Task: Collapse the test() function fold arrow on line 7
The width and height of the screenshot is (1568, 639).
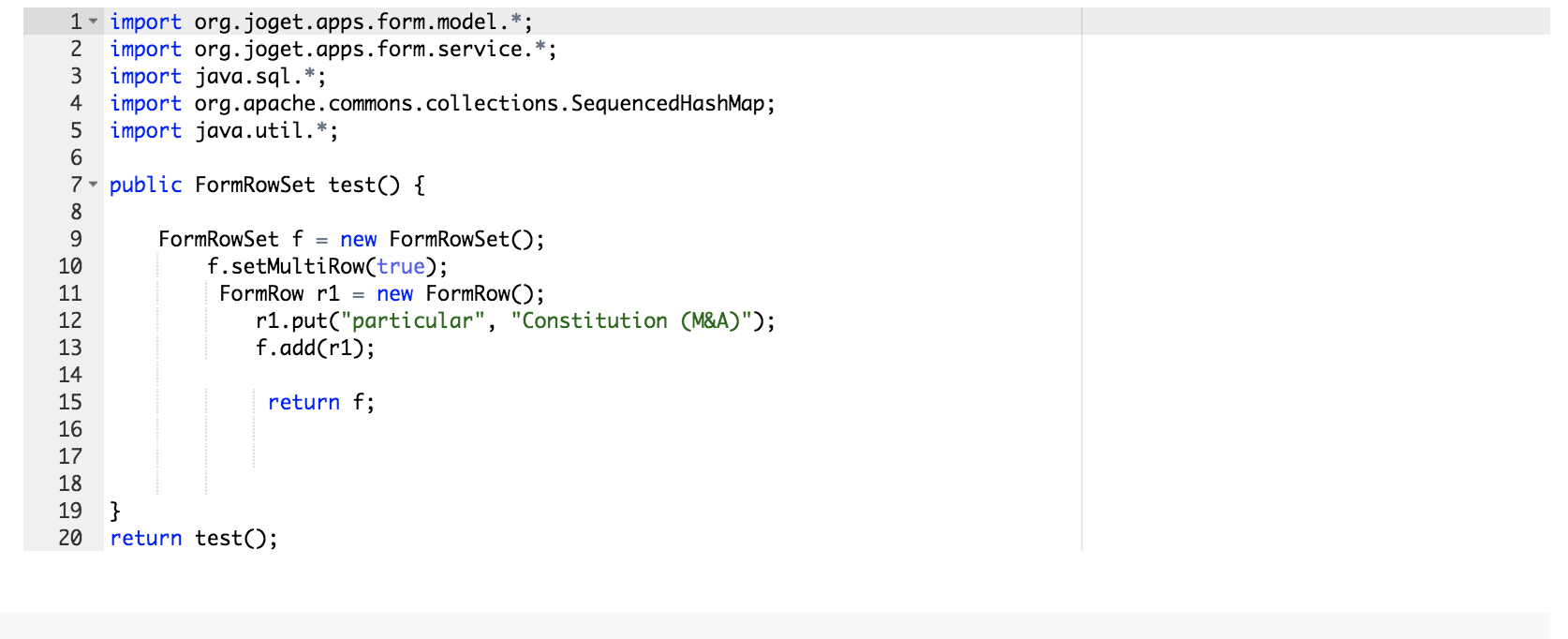Action: click(x=93, y=185)
